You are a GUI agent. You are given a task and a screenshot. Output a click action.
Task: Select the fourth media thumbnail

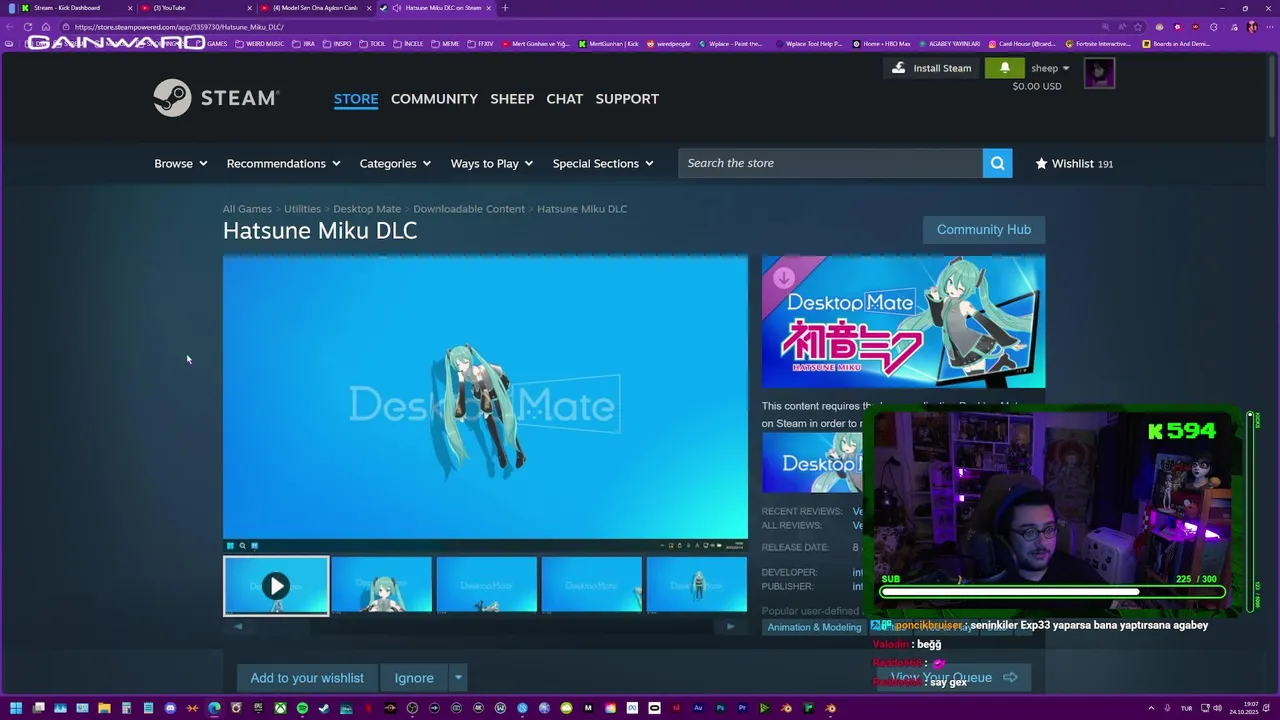[592, 585]
